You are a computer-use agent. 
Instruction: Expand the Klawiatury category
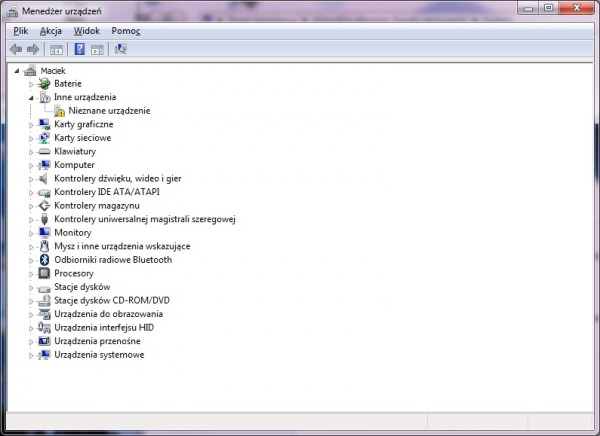[x=31, y=152]
